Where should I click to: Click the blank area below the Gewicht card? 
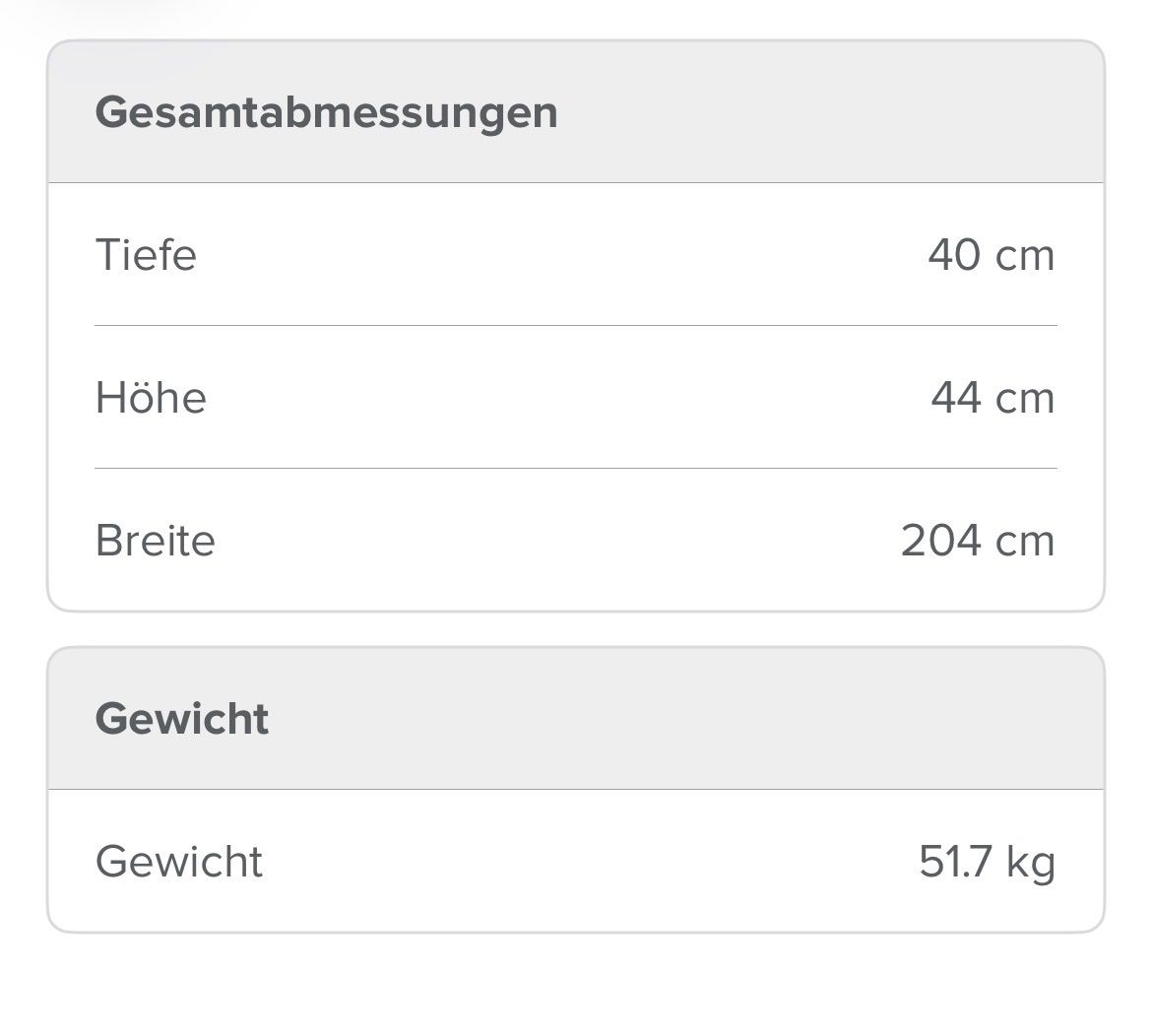(x=576, y=985)
